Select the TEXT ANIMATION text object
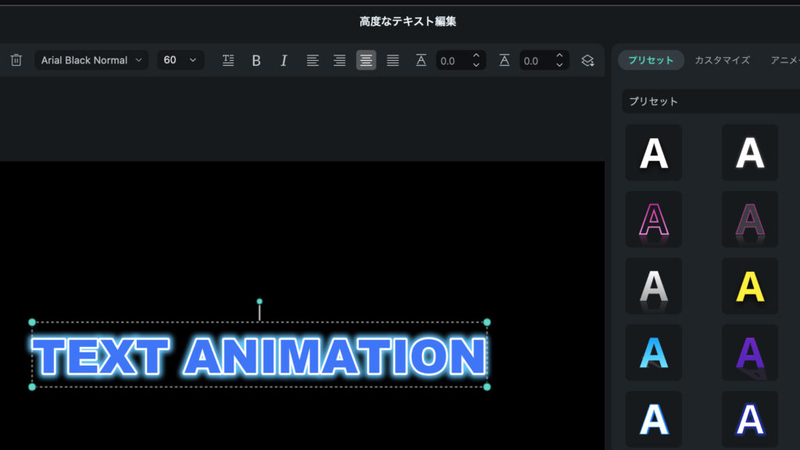 pyautogui.click(x=259, y=356)
